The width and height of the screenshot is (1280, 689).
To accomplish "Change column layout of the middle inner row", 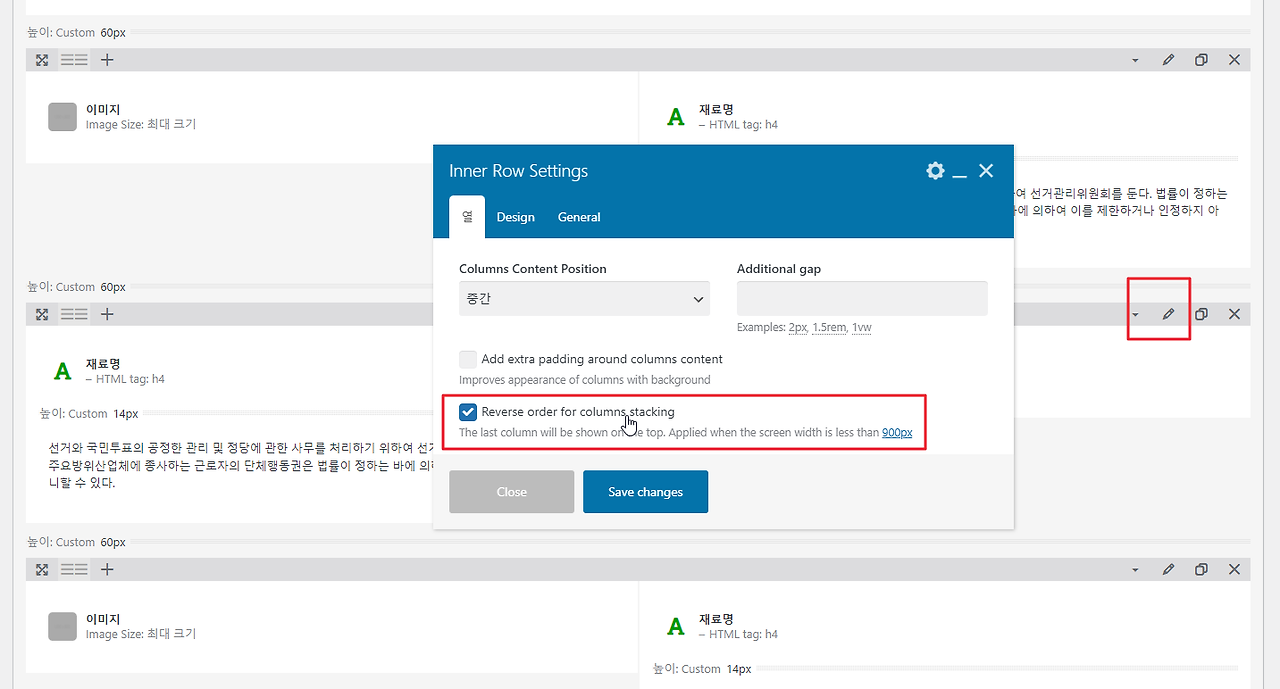I will click(74, 314).
